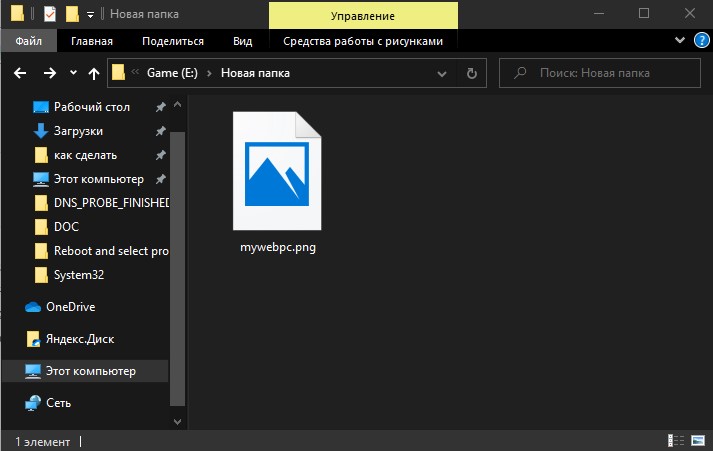713x451 pixels.
Task: Open Customize Quick Access Toolbar dropdown
Action: coord(90,15)
